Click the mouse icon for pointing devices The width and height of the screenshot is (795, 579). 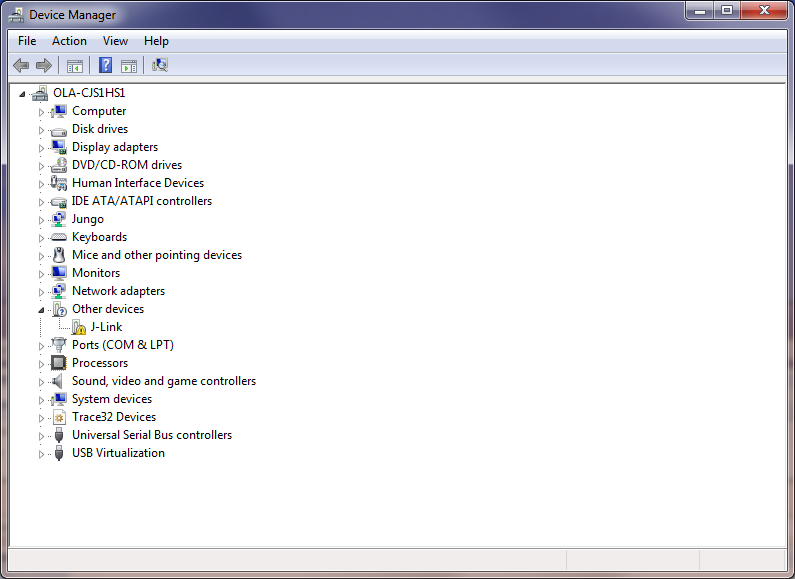point(59,255)
